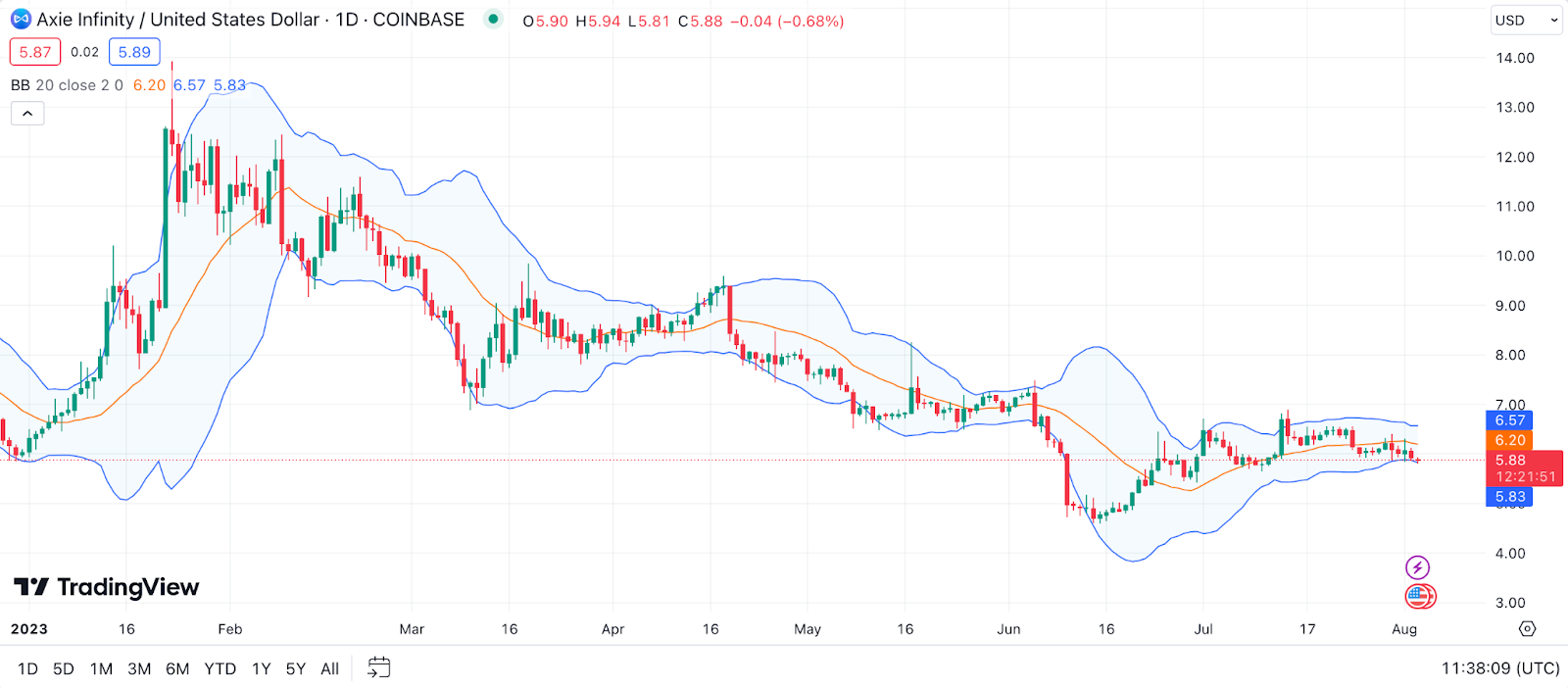Click the red sell price 5.87 button
This screenshot has height=688, width=1568.
pyautogui.click(x=35, y=52)
